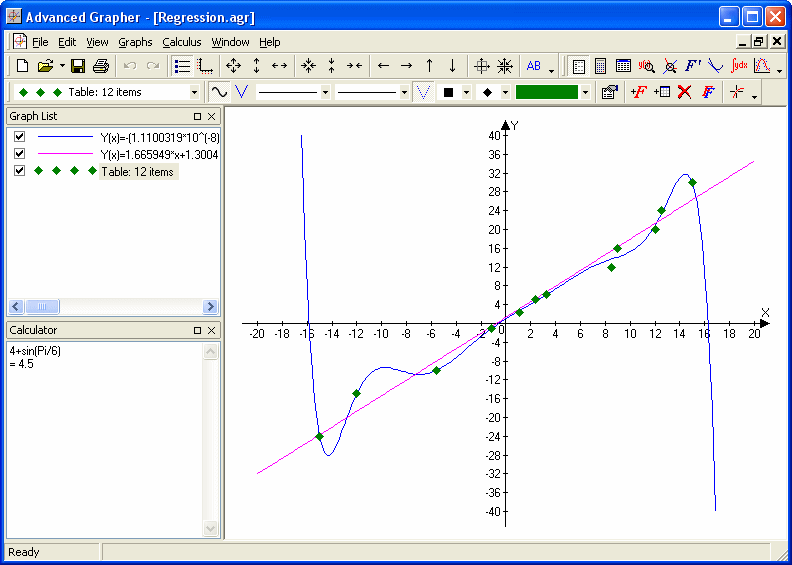Open the Calculus menu
Image resolution: width=792 pixels, height=565 pixels.
182,42
